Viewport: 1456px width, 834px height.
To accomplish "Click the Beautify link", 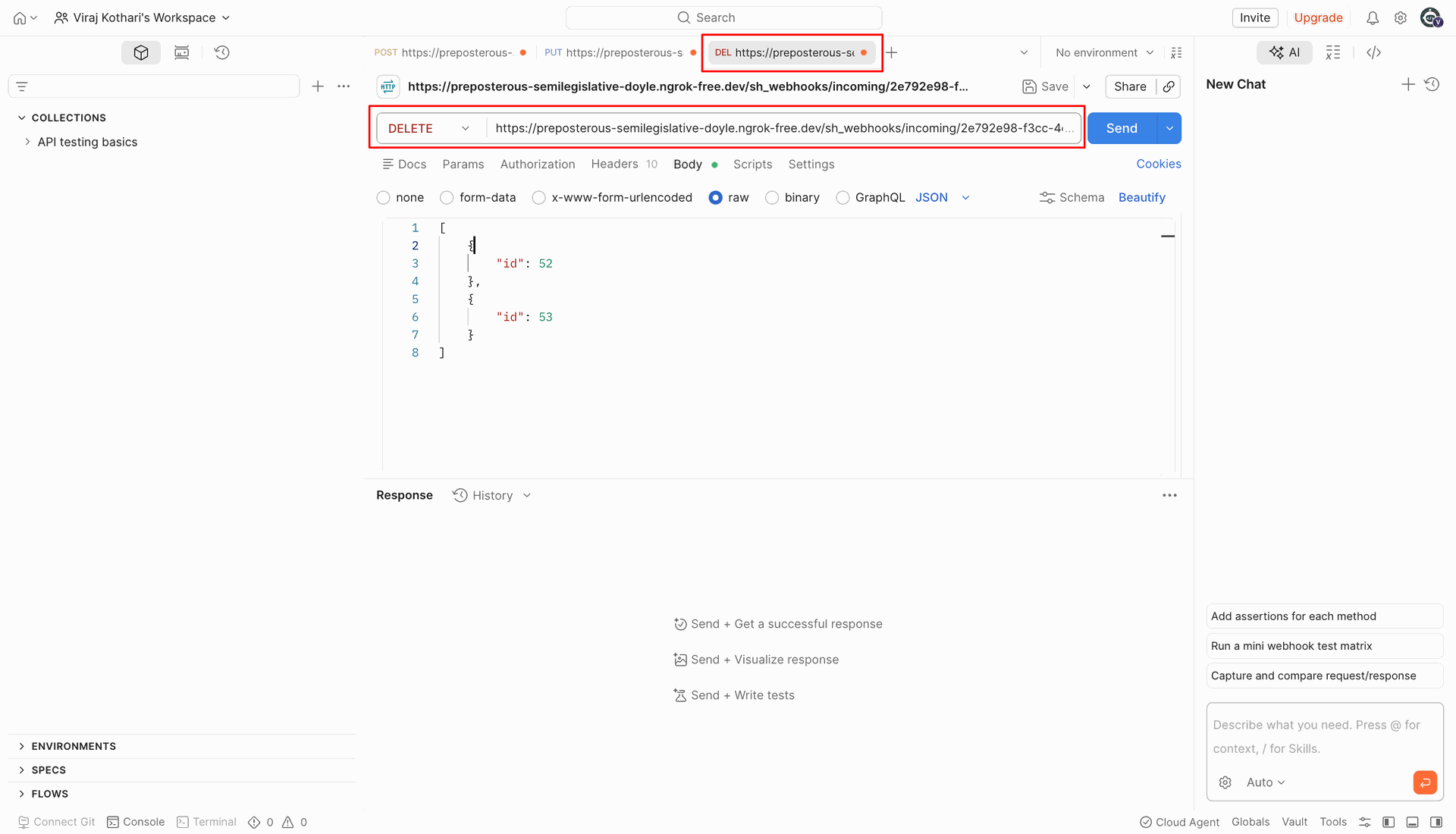I will click(1141, 197).
